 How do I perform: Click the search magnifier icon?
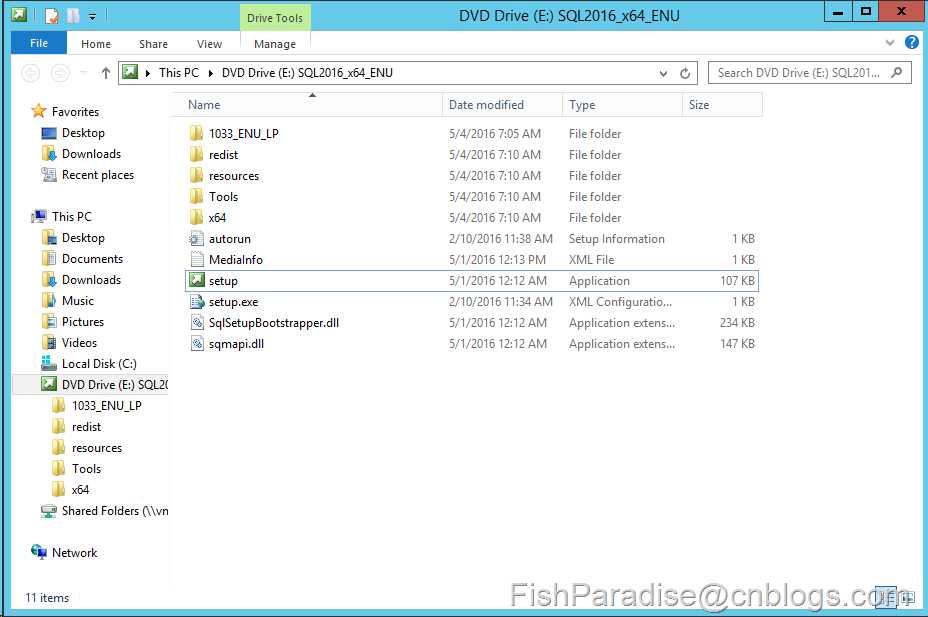pos(897,73)
